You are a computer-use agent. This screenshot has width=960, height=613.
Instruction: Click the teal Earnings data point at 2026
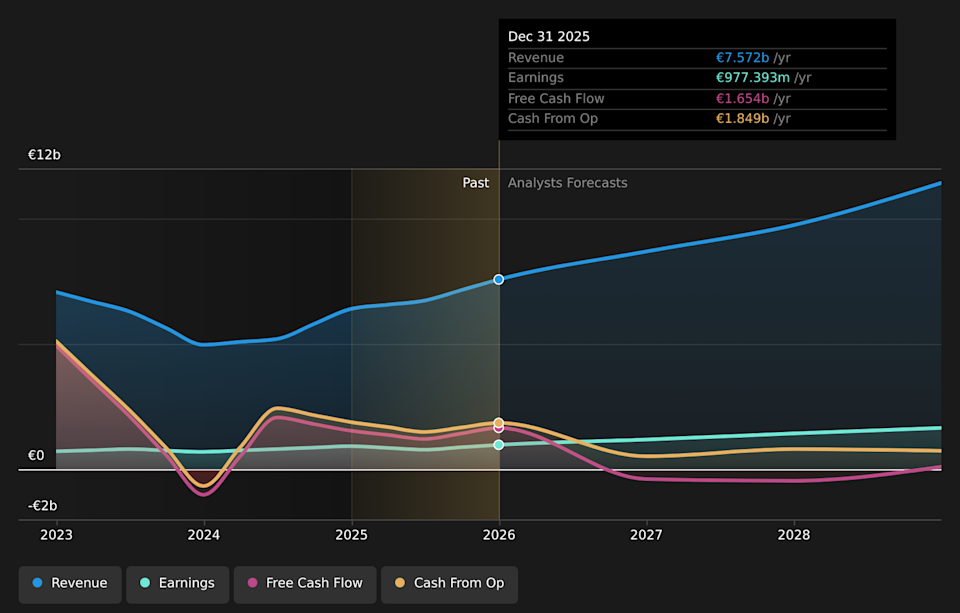pyautogui.click(x=499, y=445)
